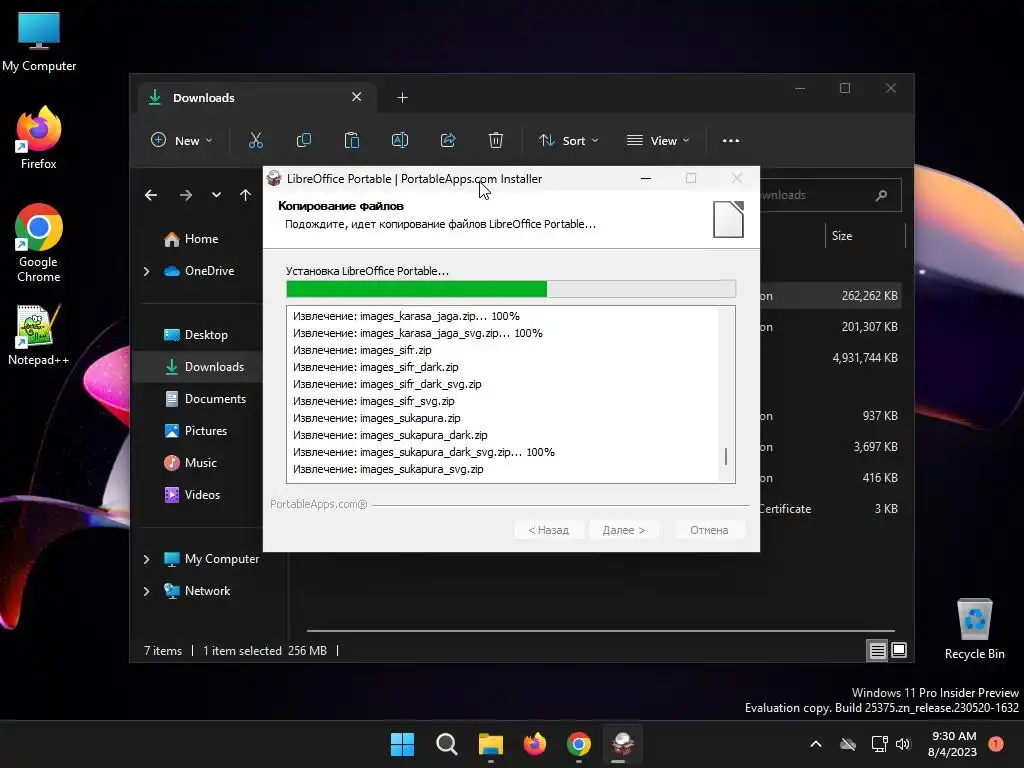Screen dimensions: 1024x768
Task: Expand the Network tree node
Action: point(146,591)
